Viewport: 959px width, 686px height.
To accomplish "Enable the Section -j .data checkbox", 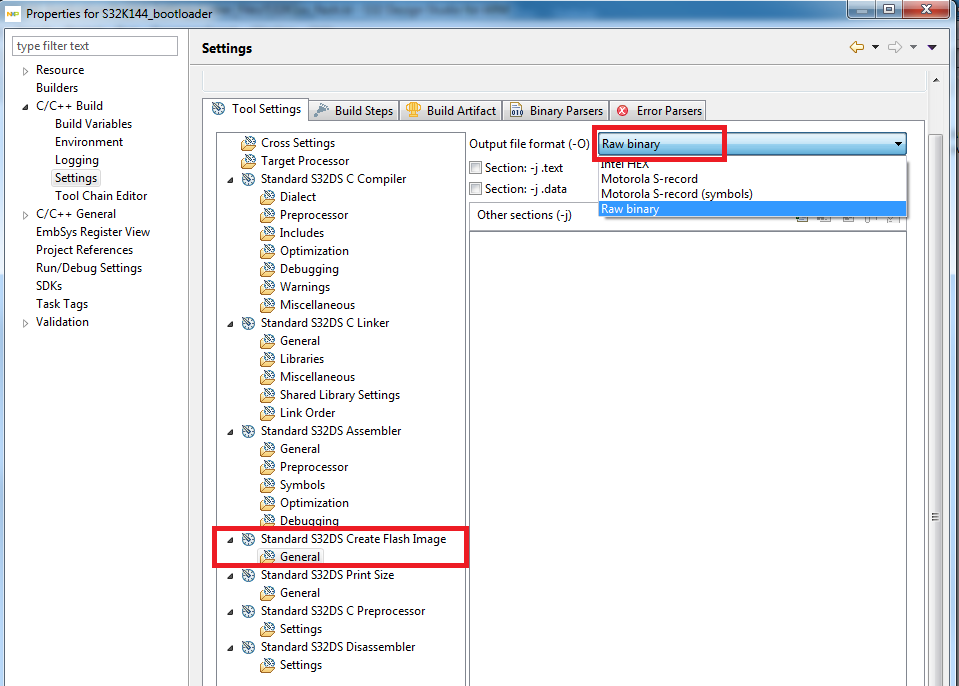I will coord(476,188).
